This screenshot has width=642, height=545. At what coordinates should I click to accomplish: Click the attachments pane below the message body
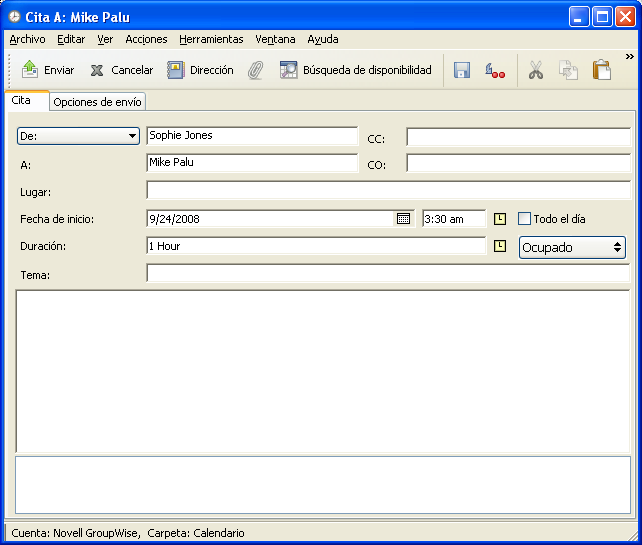323,485
